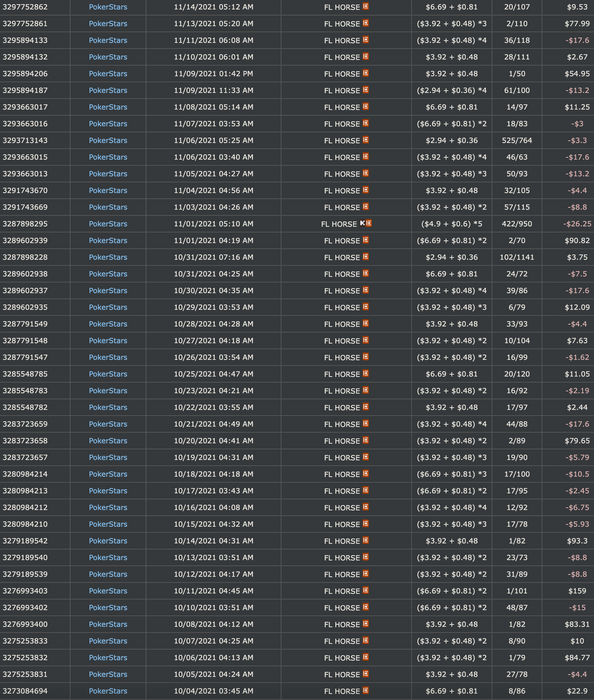Select tournament ID 3285548783
The height and width of the screenshot is (700, 594).
[25, 391]
